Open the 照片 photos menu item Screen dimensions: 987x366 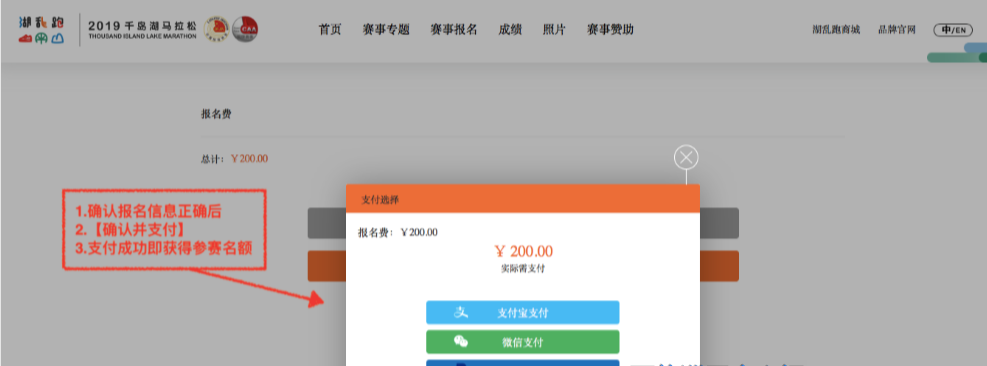[554, 30]
